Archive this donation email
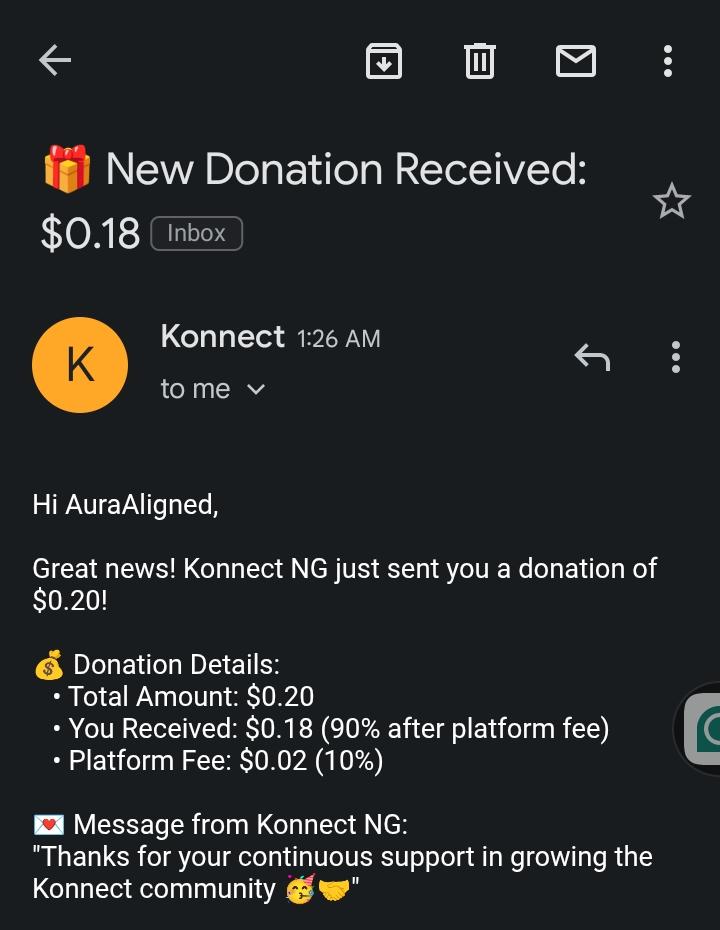This screenshot has width=720, height=930. click(384, 61)
